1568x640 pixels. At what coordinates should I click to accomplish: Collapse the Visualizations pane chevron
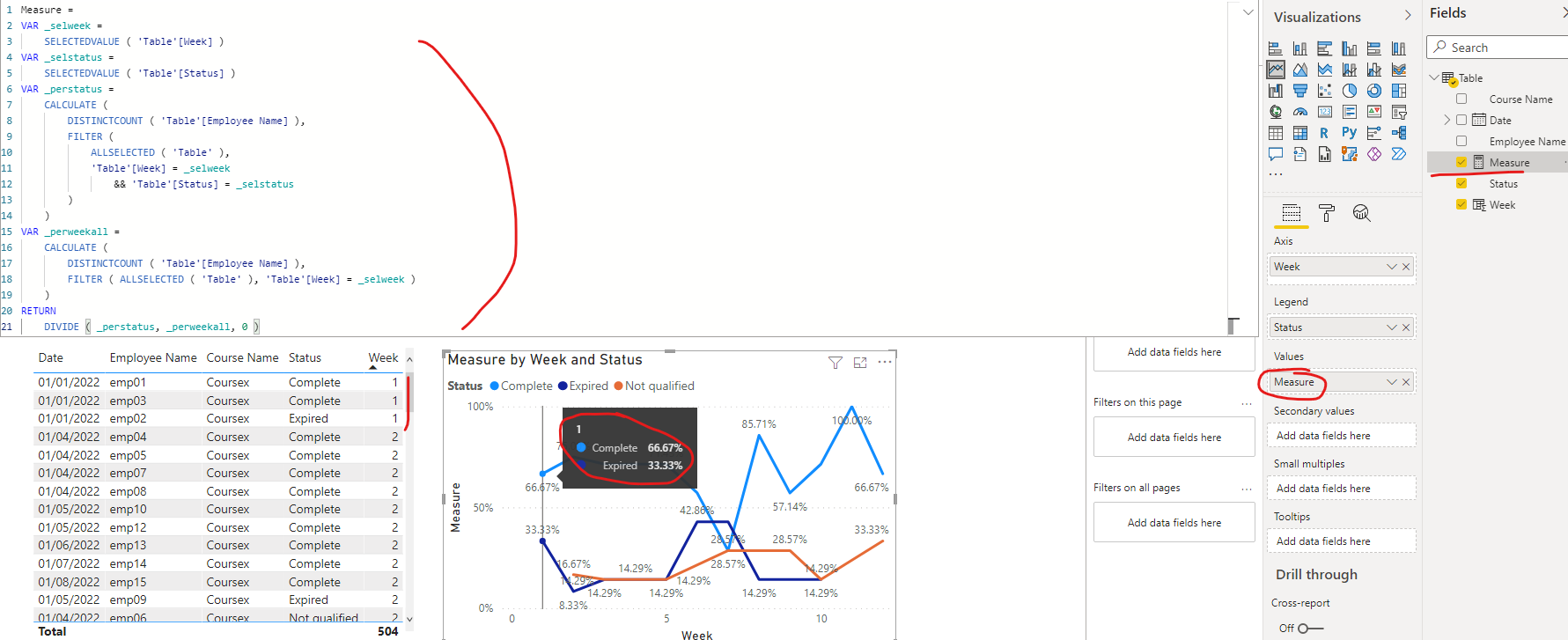pyautogui.click(x=1408, y=16)
